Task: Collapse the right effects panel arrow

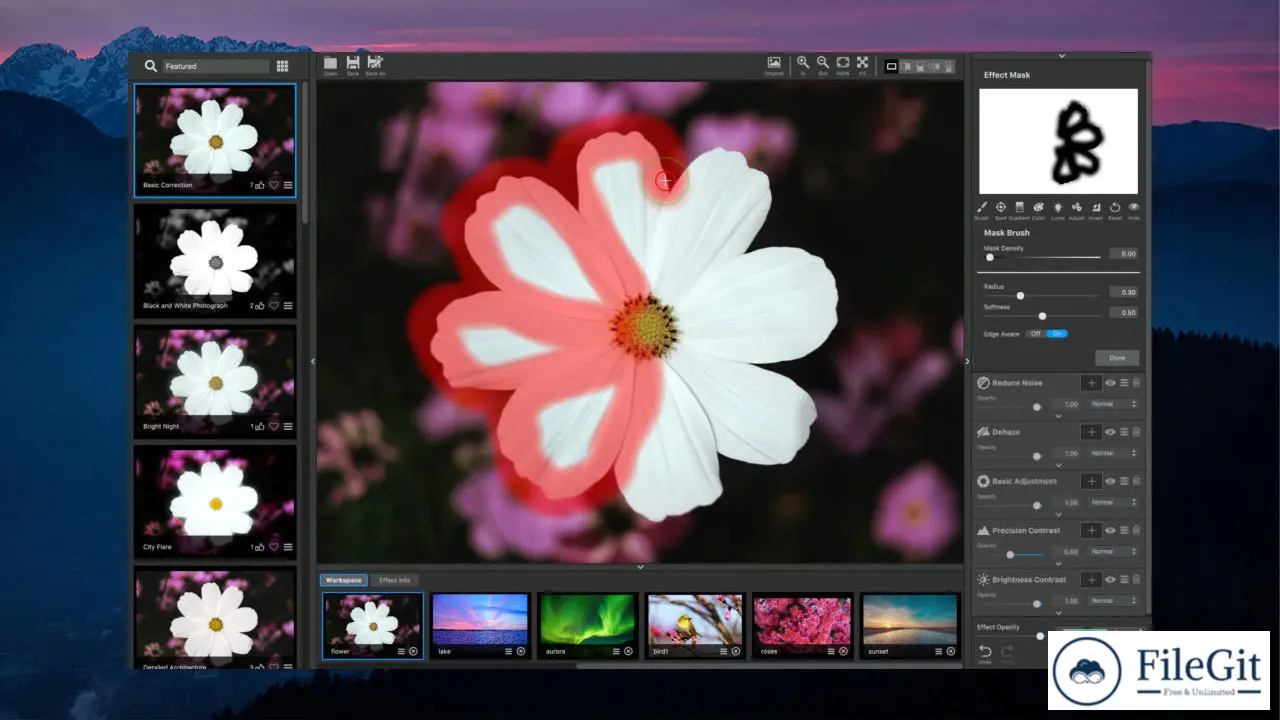Action: coord(966,361)
